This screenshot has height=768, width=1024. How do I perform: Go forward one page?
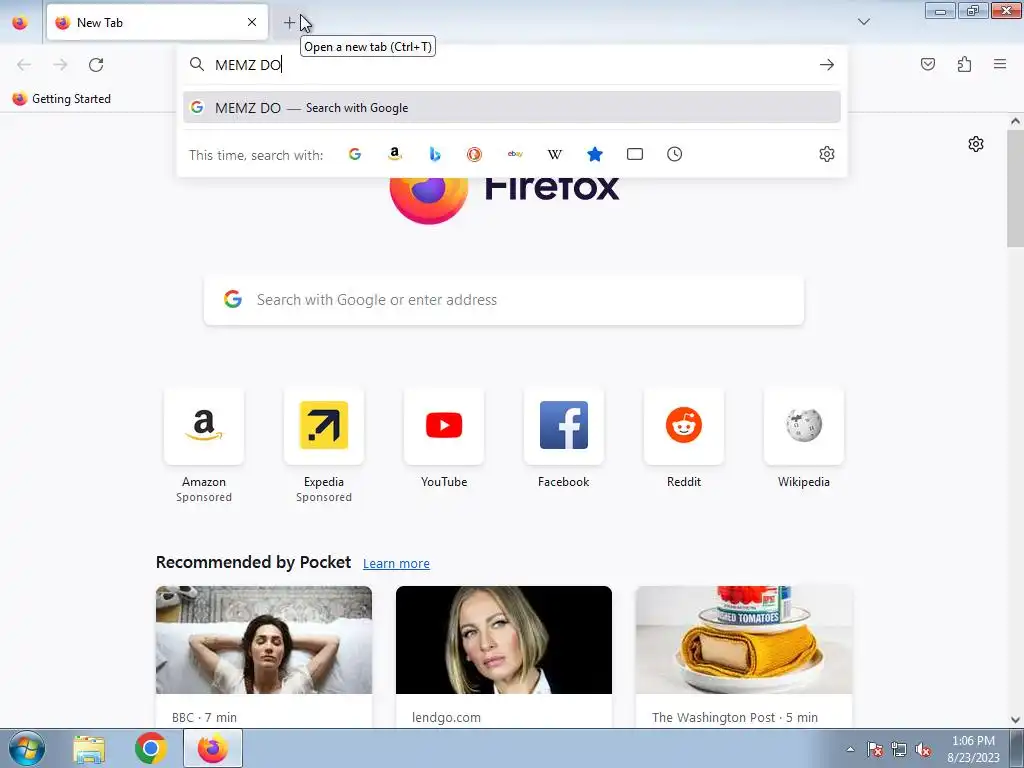pos(60,65)
